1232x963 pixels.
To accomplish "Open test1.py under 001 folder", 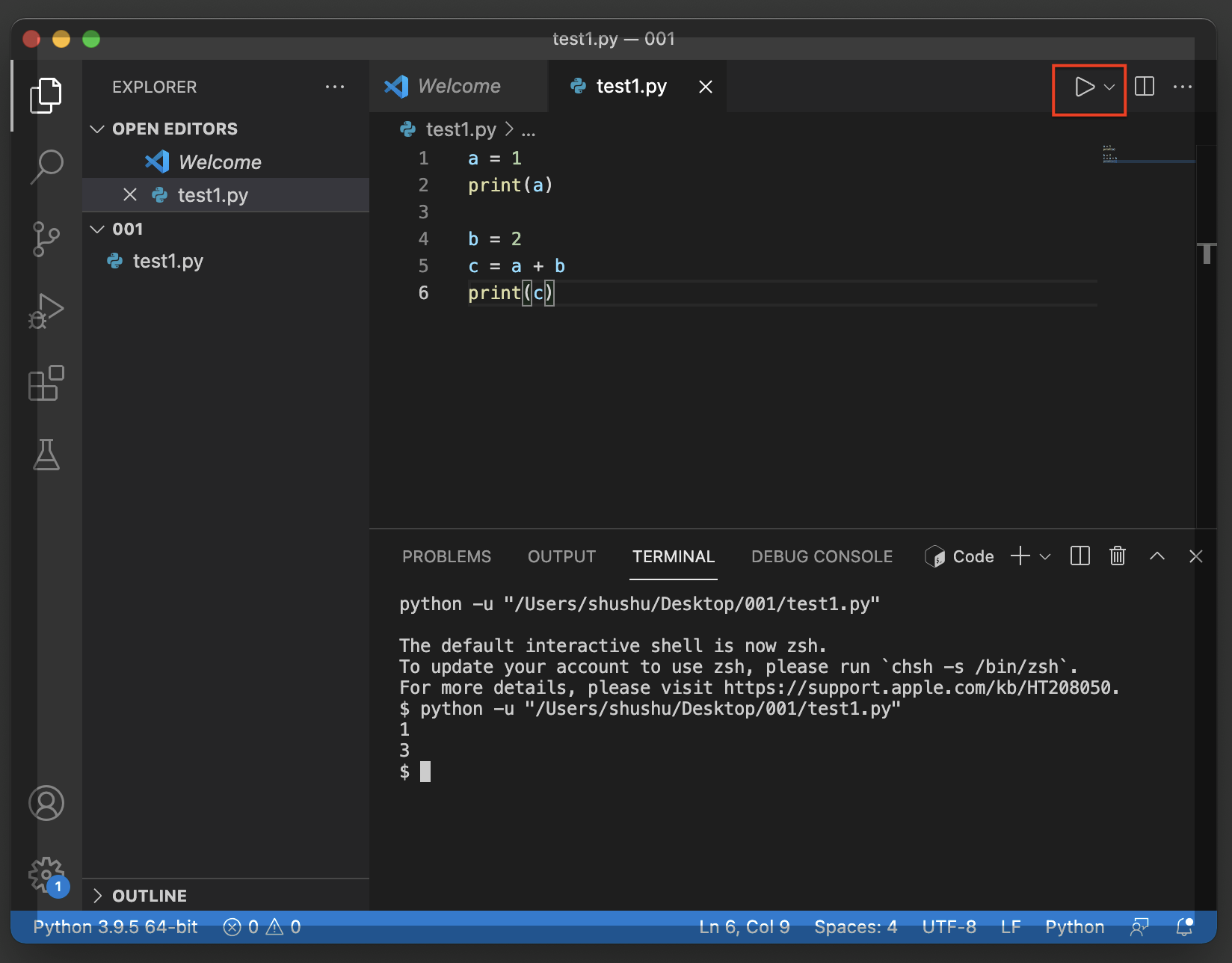I will tap(167, 261).
